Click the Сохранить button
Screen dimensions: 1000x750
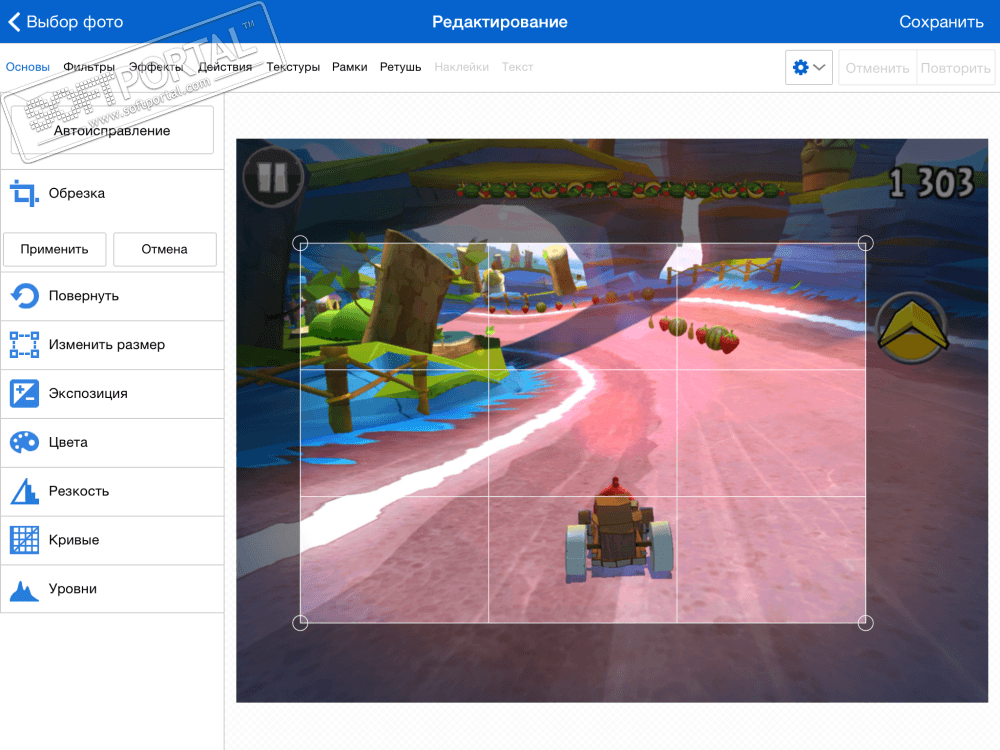(x=941, y=22)
